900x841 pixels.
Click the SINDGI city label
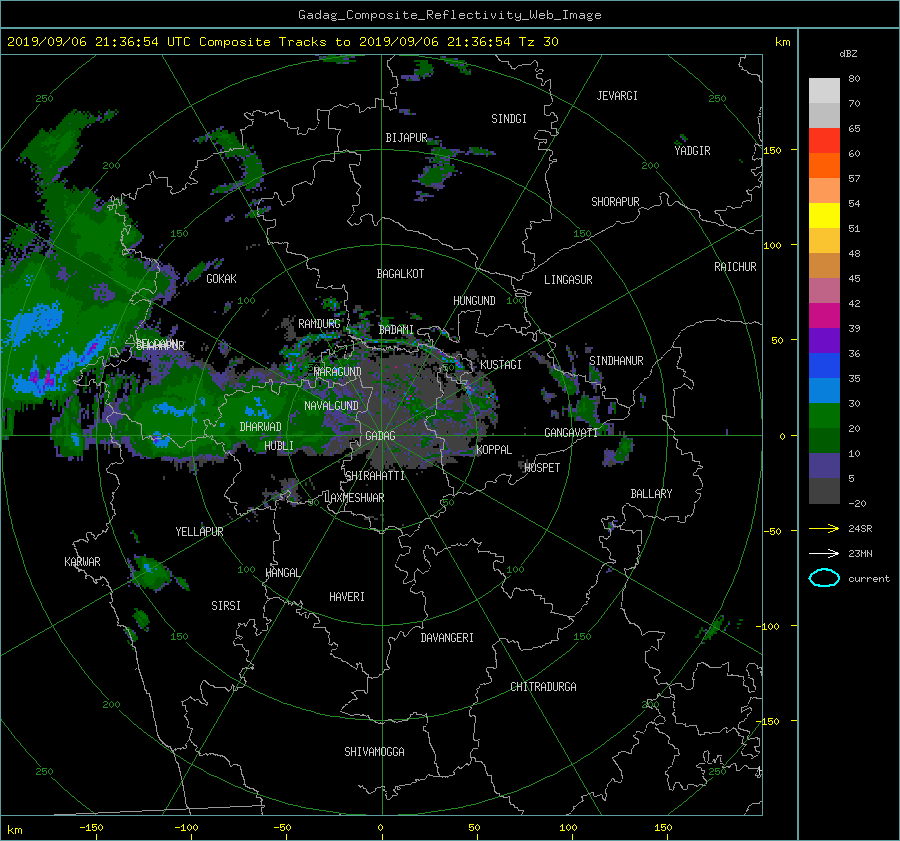click(x=509, y=119)
